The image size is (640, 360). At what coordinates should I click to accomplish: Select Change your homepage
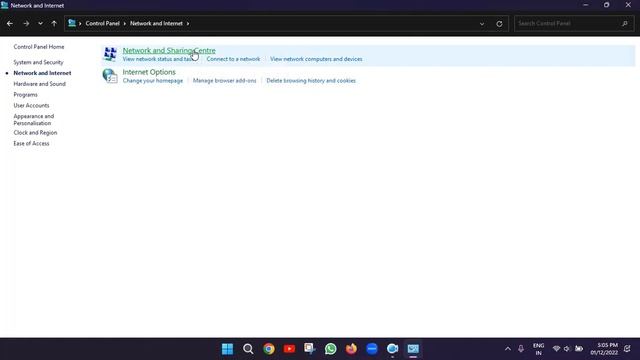coord(153,81)
